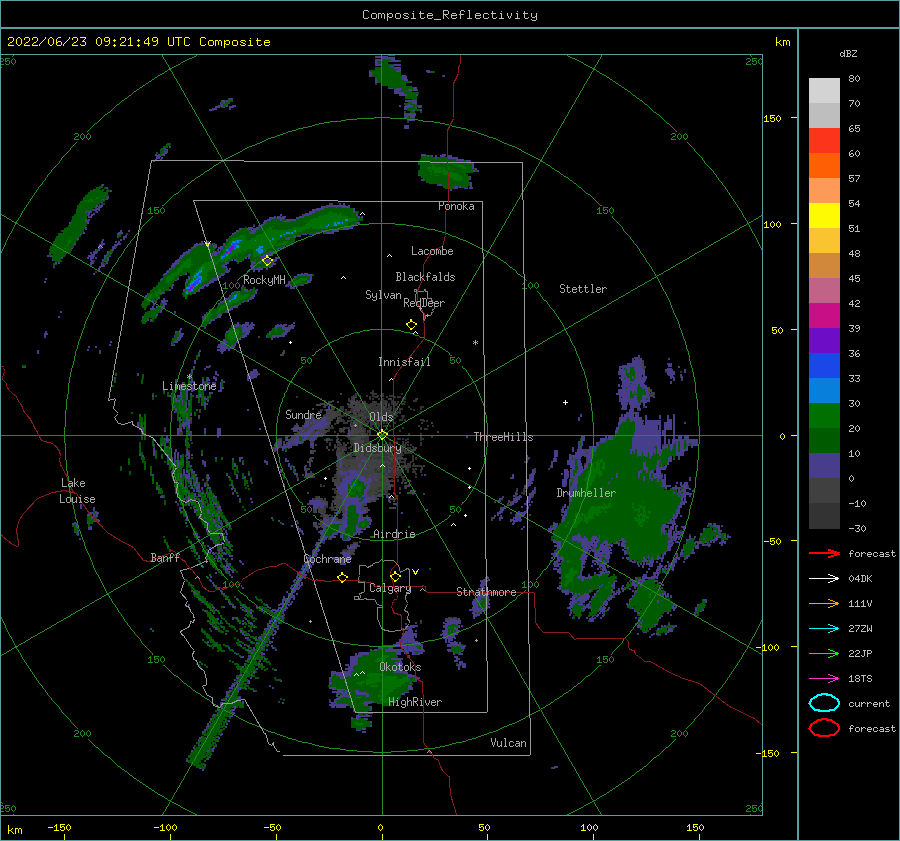Click the Olds city label
This screenshot has height=841, width=900.
point(381,417)
